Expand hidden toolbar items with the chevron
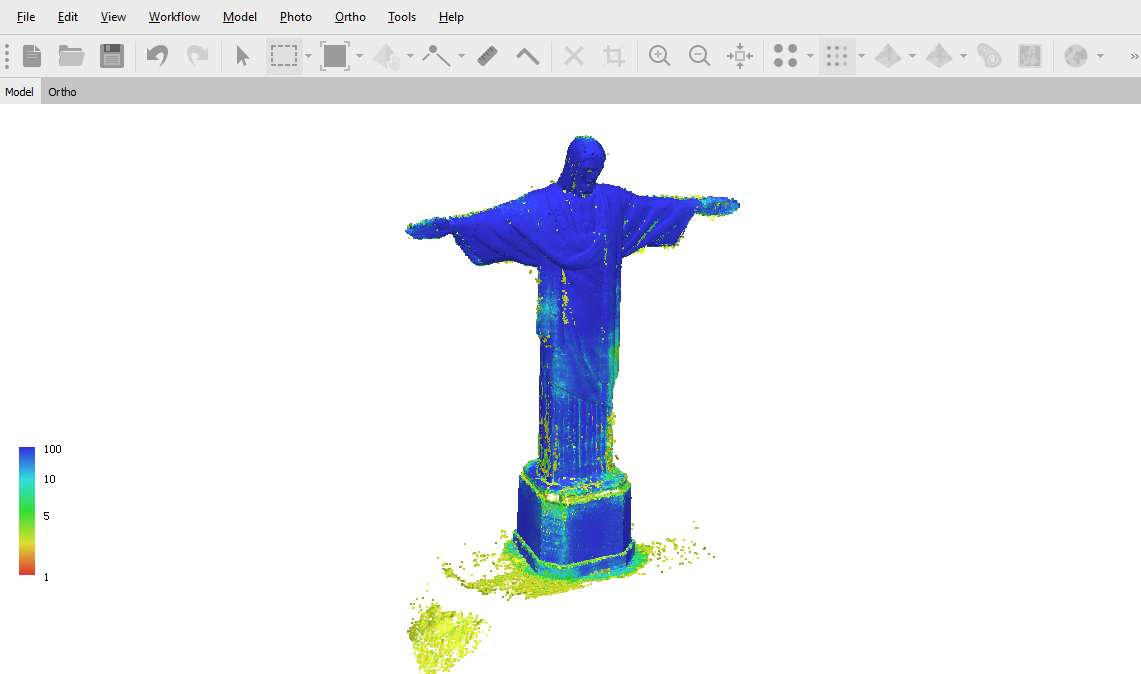This screenshot has height=674, width=1141. 1134,56
